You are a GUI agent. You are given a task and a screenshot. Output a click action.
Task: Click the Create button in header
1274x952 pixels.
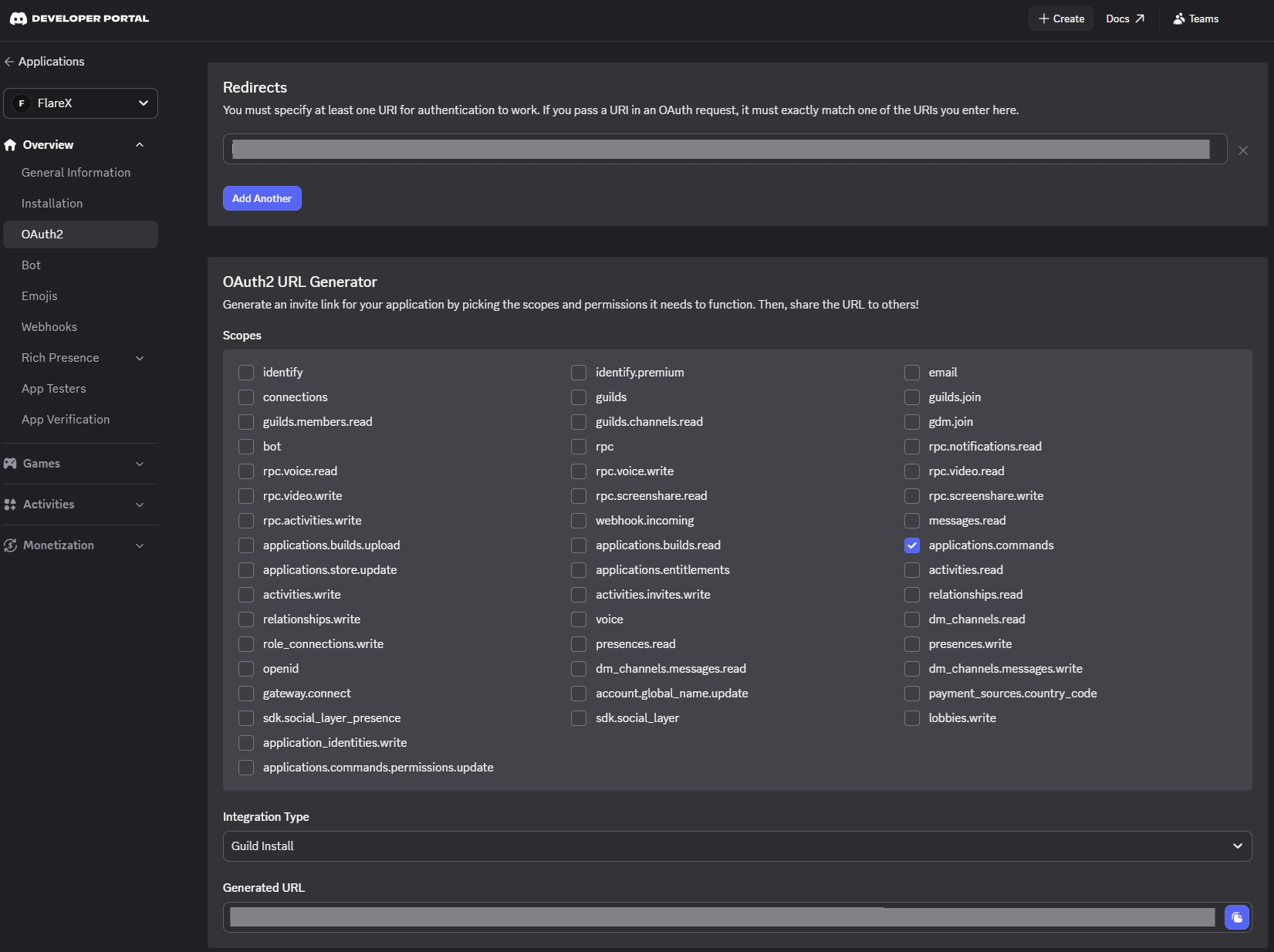pyautogui.click(x=1061, y=19)
